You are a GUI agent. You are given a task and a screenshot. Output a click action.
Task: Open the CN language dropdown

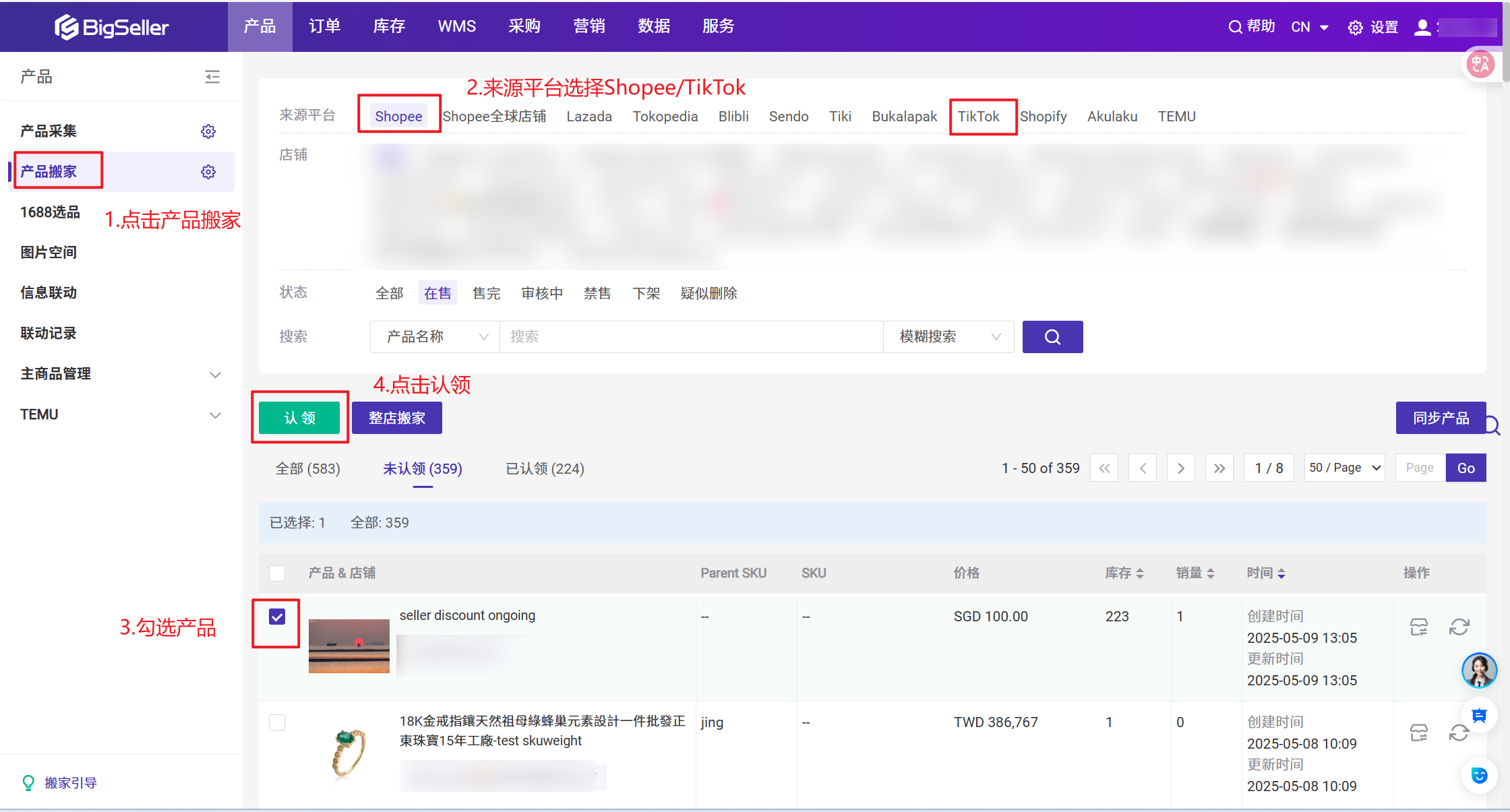tap(1310, 27)
